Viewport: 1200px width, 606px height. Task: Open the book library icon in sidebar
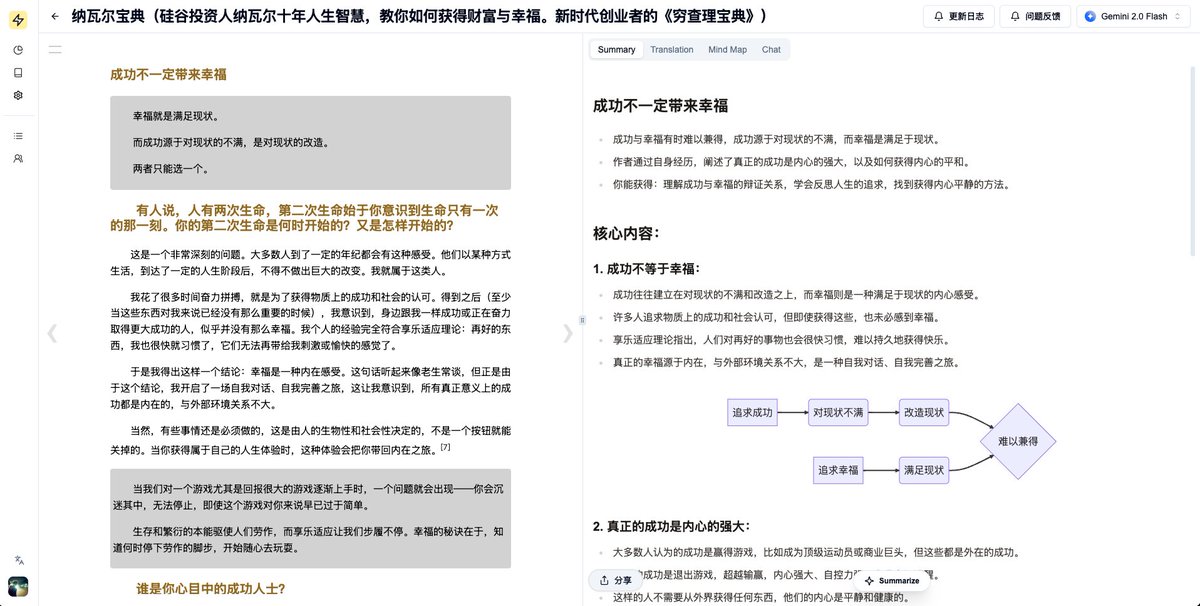pyautogui.click(x=18, y=73)
